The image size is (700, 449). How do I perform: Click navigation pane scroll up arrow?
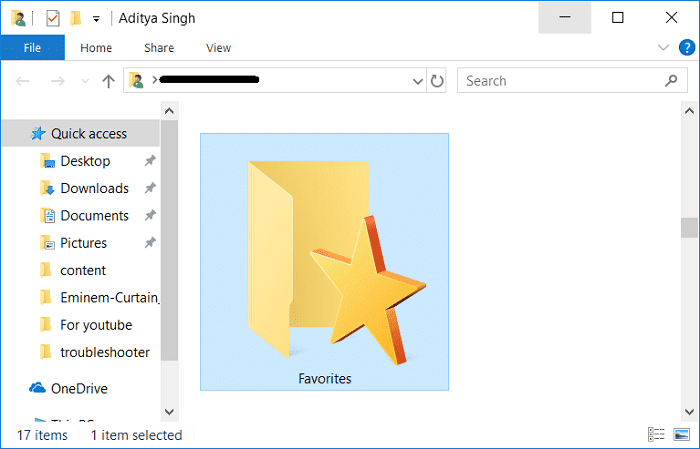[169, 111]
